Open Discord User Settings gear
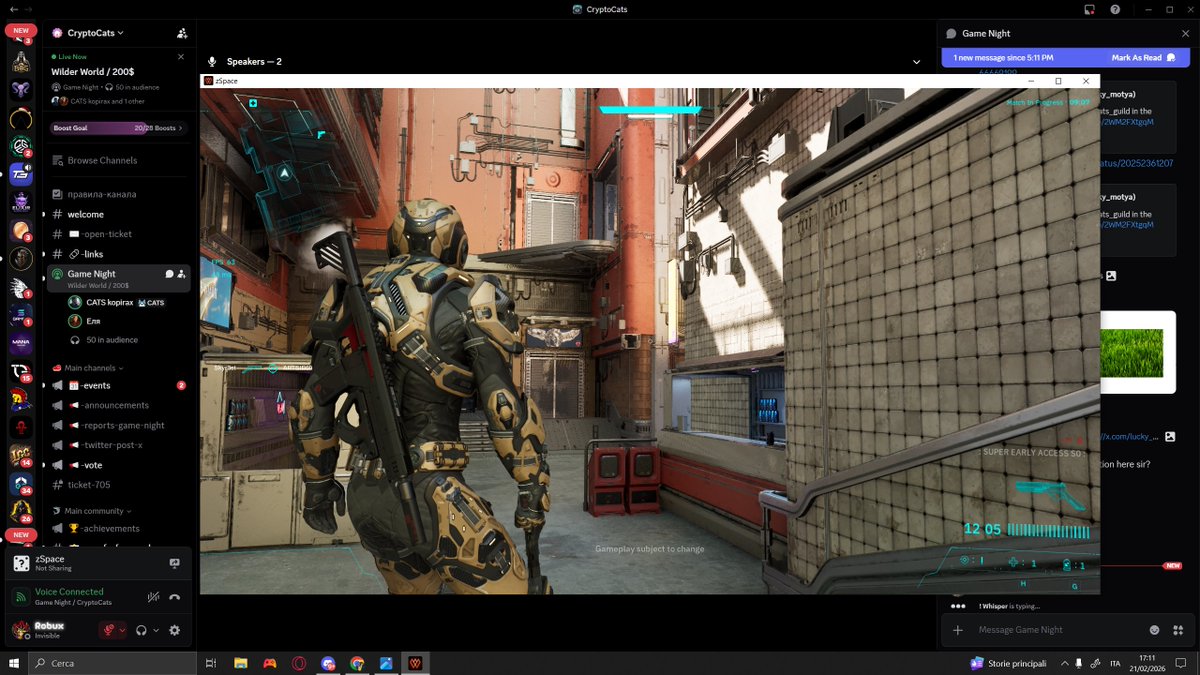 [x=175, y=630]
